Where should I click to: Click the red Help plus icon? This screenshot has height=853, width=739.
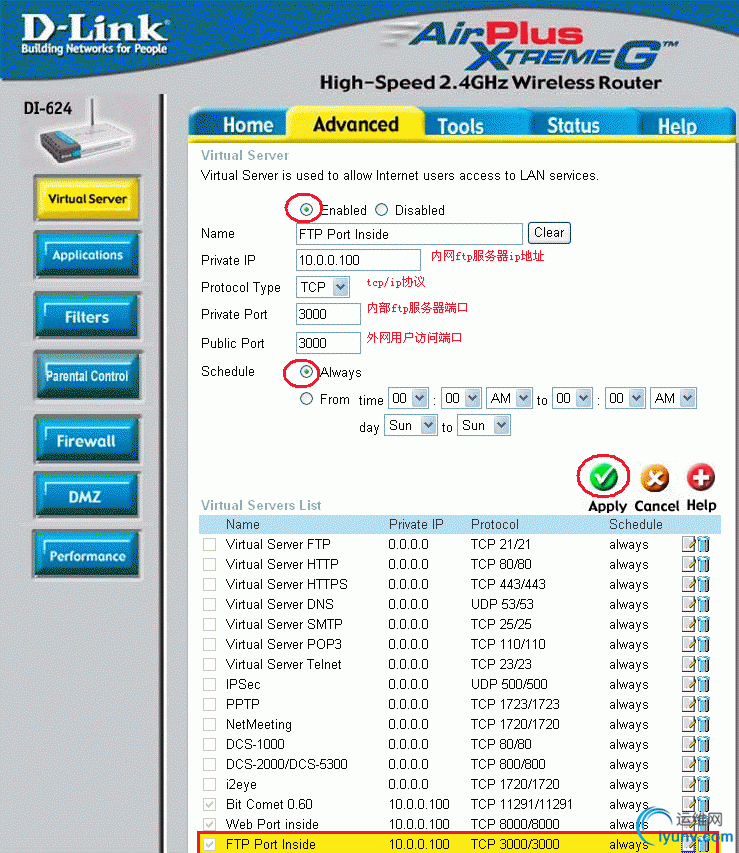coord(700,478)
